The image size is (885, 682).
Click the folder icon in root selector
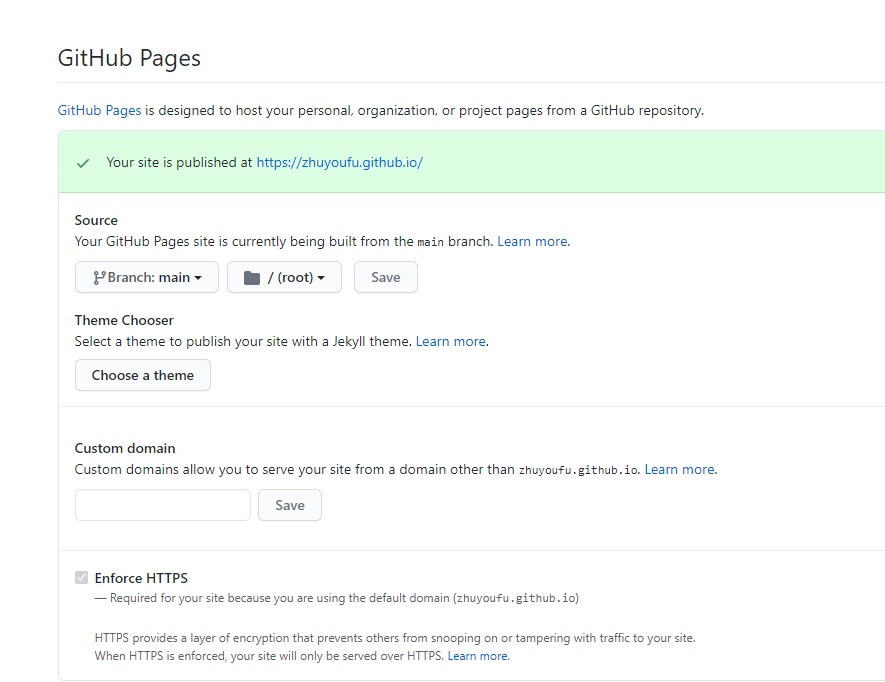(x=252, y=278)
